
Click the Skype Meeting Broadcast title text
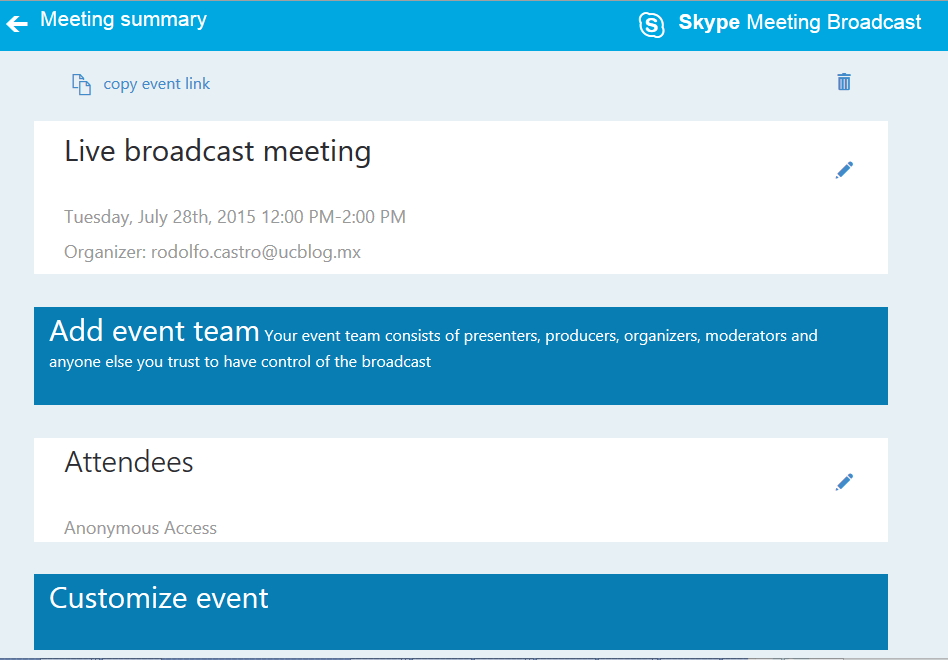point(800,23)
